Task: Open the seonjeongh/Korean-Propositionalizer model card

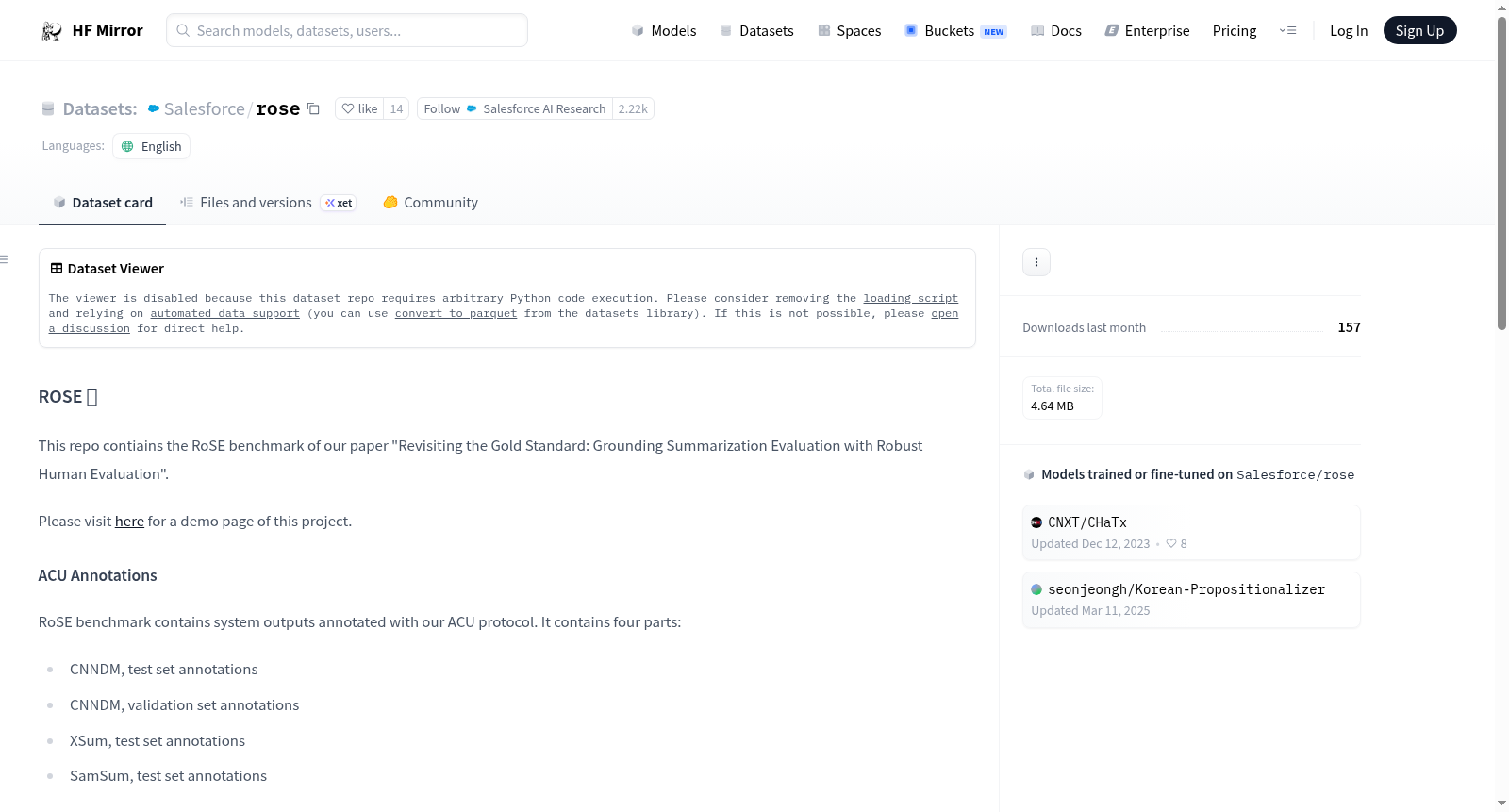Action: [1191, 600]
